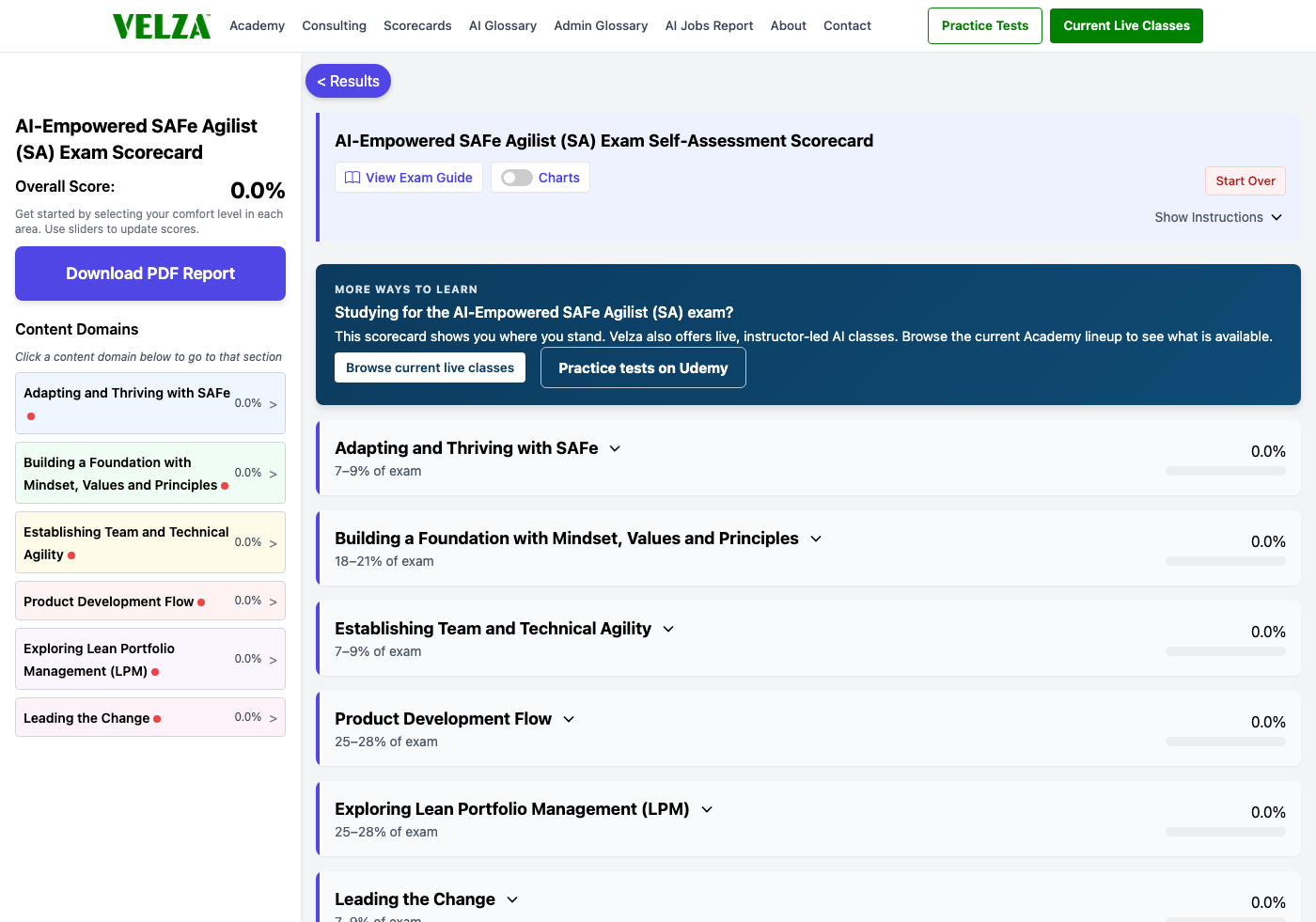Expand Establishing Team and Technical Agility section
This screenshot has width=1316, height=922.
coord(668,629)
